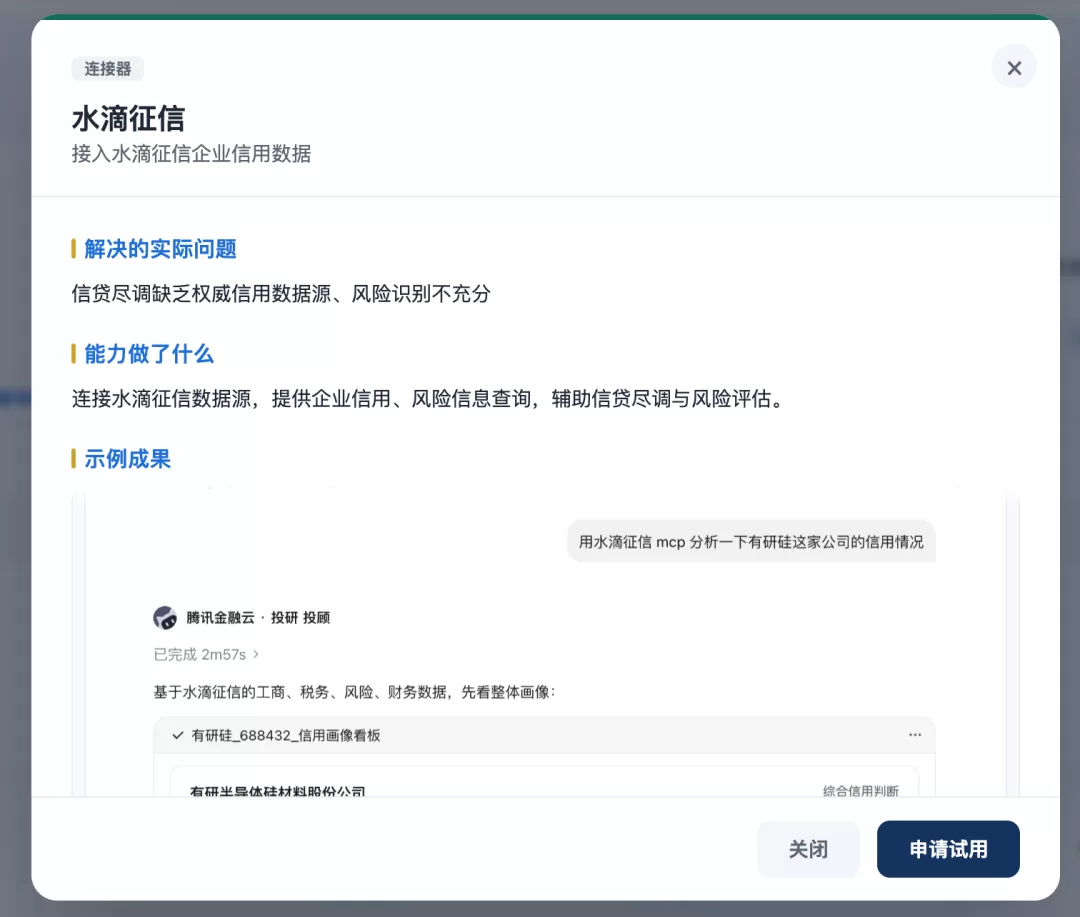Click the 综合信用判断 label
The image size is (1080, 917).
pyautogui.click(x=861, y=790)
